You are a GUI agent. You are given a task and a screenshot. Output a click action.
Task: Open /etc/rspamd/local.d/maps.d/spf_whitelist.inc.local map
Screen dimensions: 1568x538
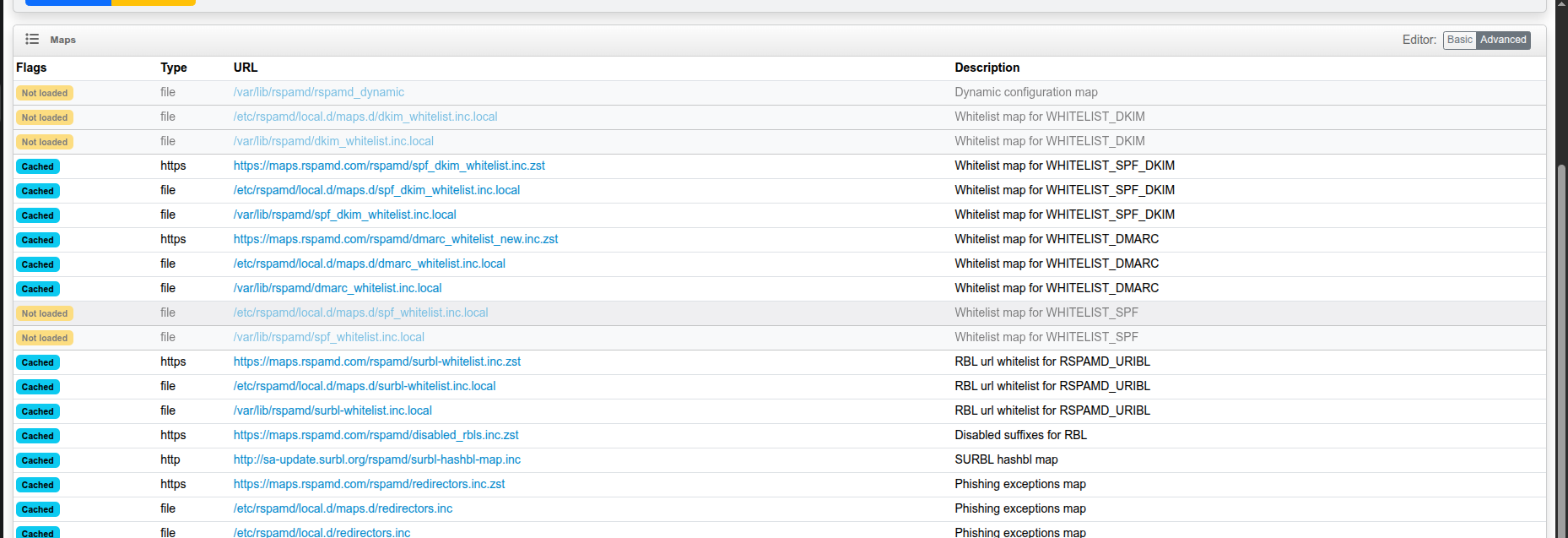[360, 312]
